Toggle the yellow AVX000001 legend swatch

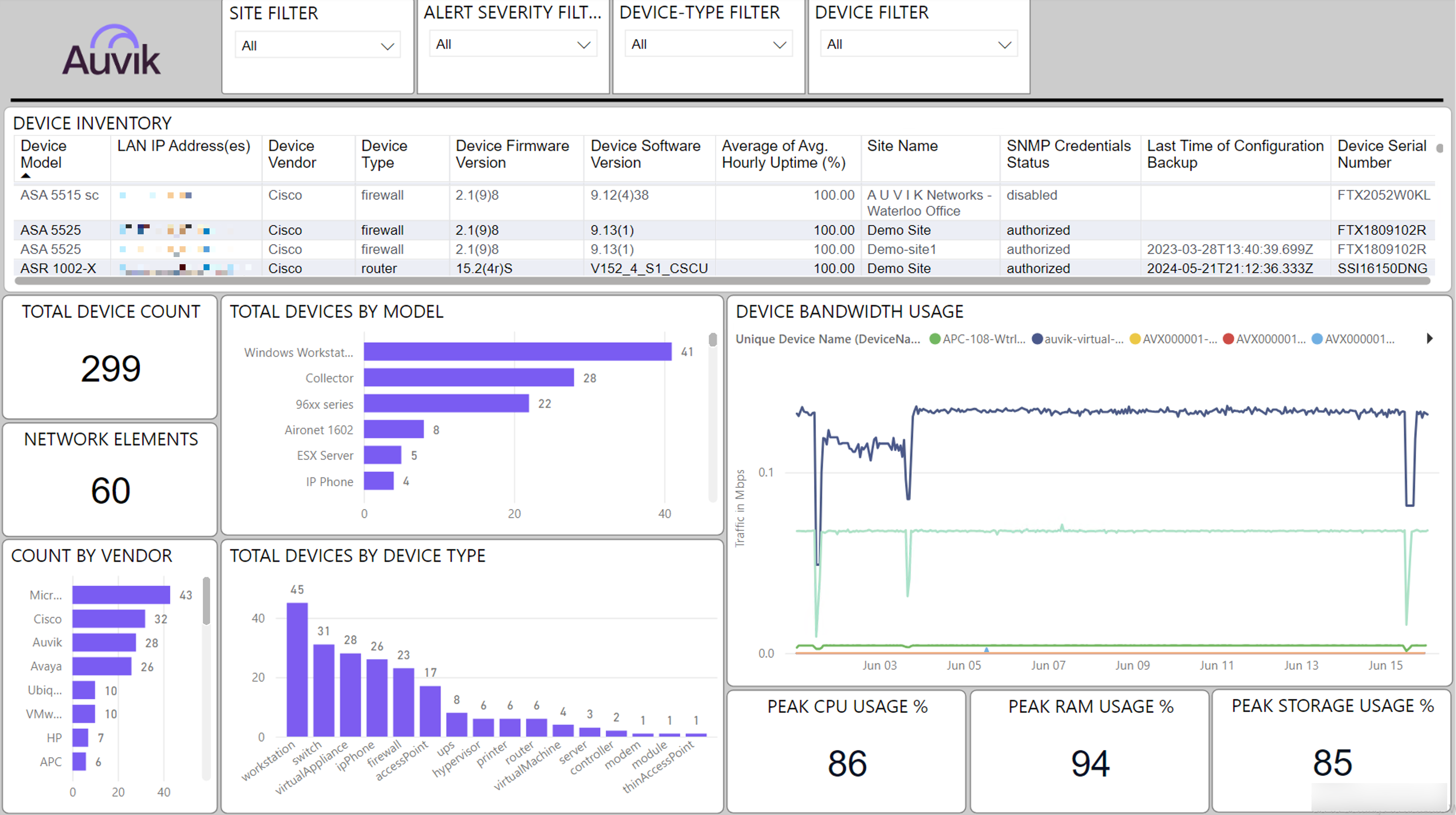pos(1135,339)
